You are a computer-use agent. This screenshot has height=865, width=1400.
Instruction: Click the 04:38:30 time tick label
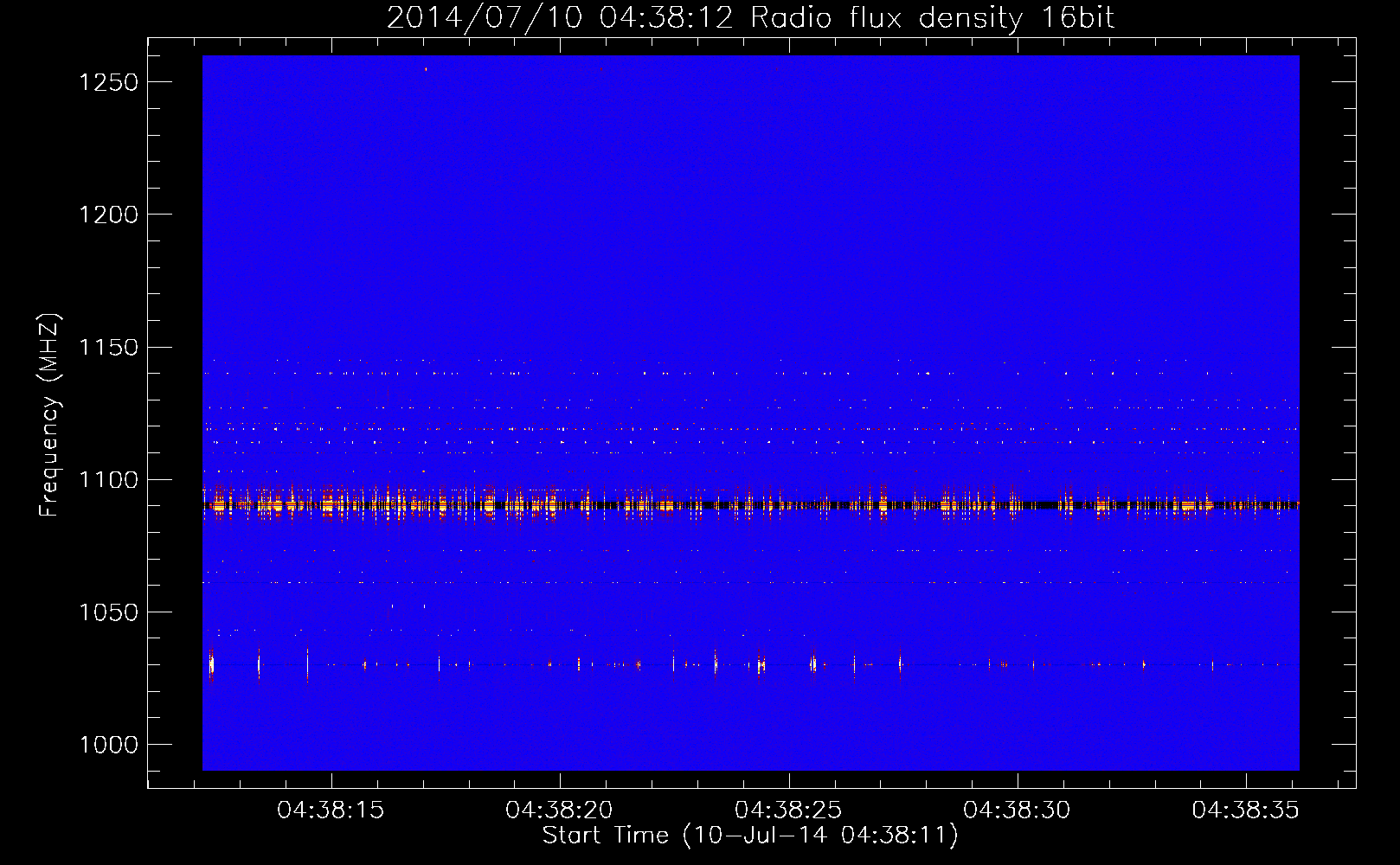coord(1017,811)
